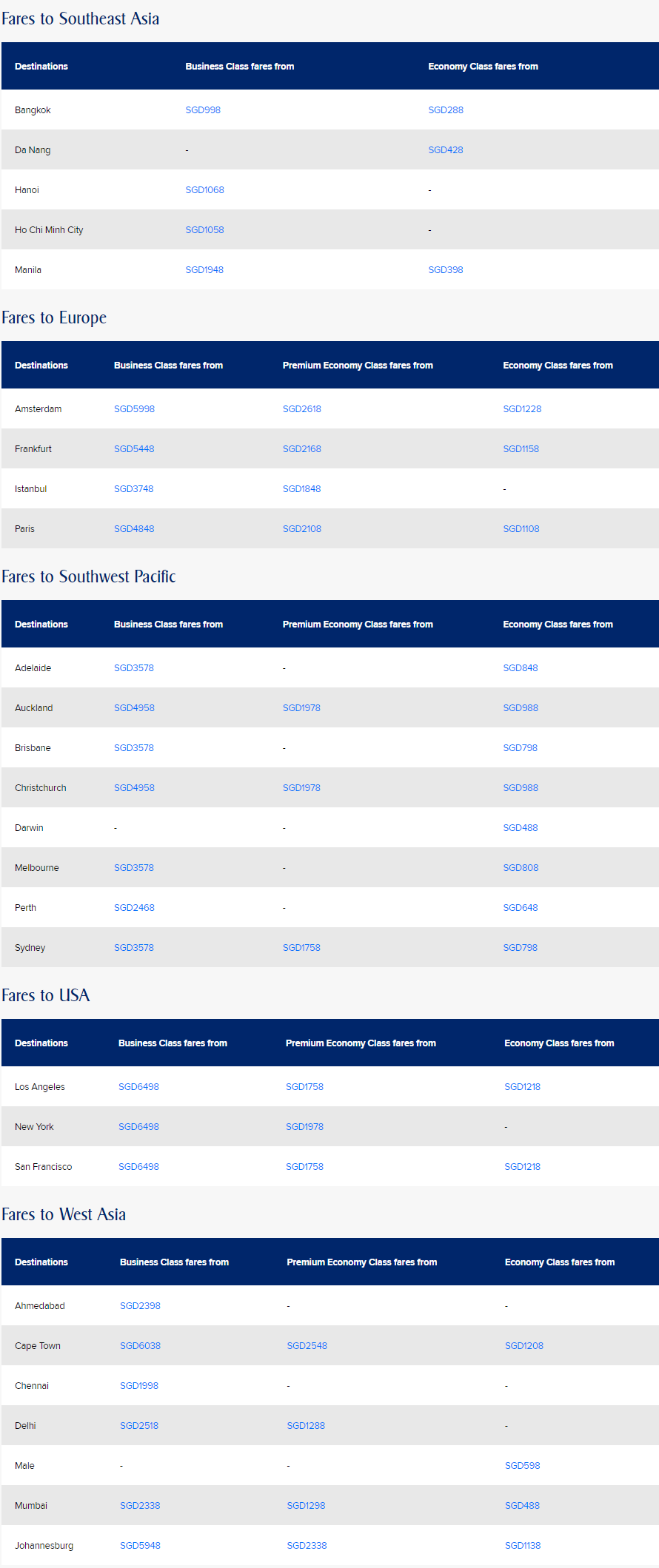Open Cape Town Business fare SGD6038
The height and width of the screenshot is (1568, 659).
tap(140, 1346)
